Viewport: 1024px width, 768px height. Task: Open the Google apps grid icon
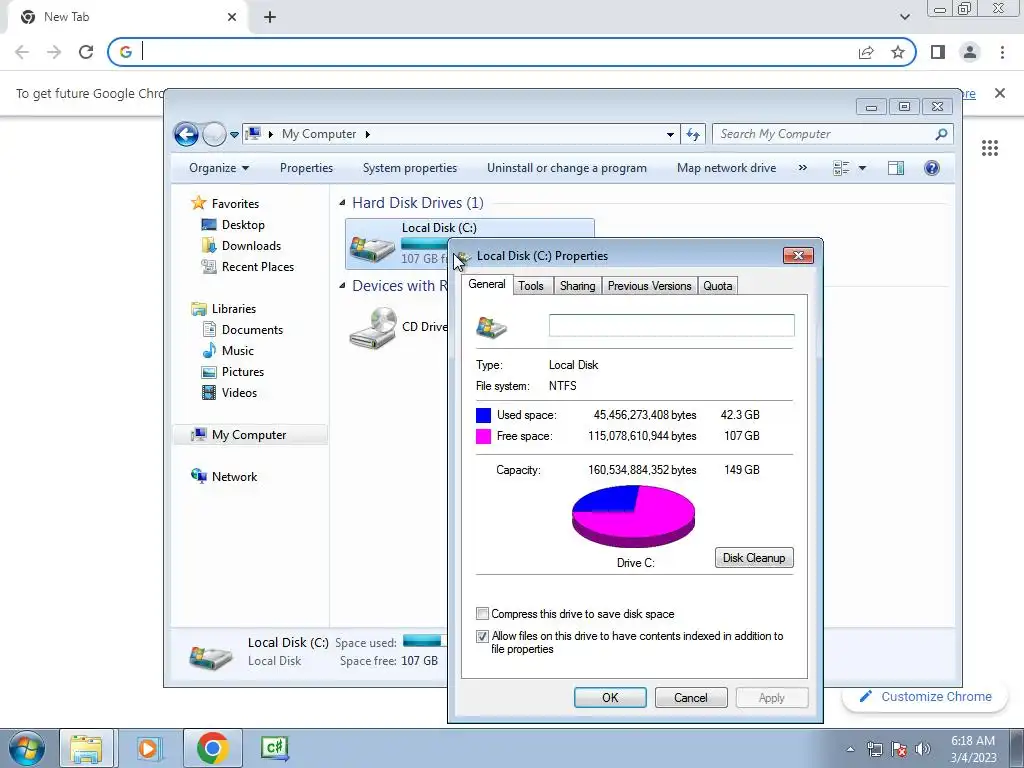[990, 148]
